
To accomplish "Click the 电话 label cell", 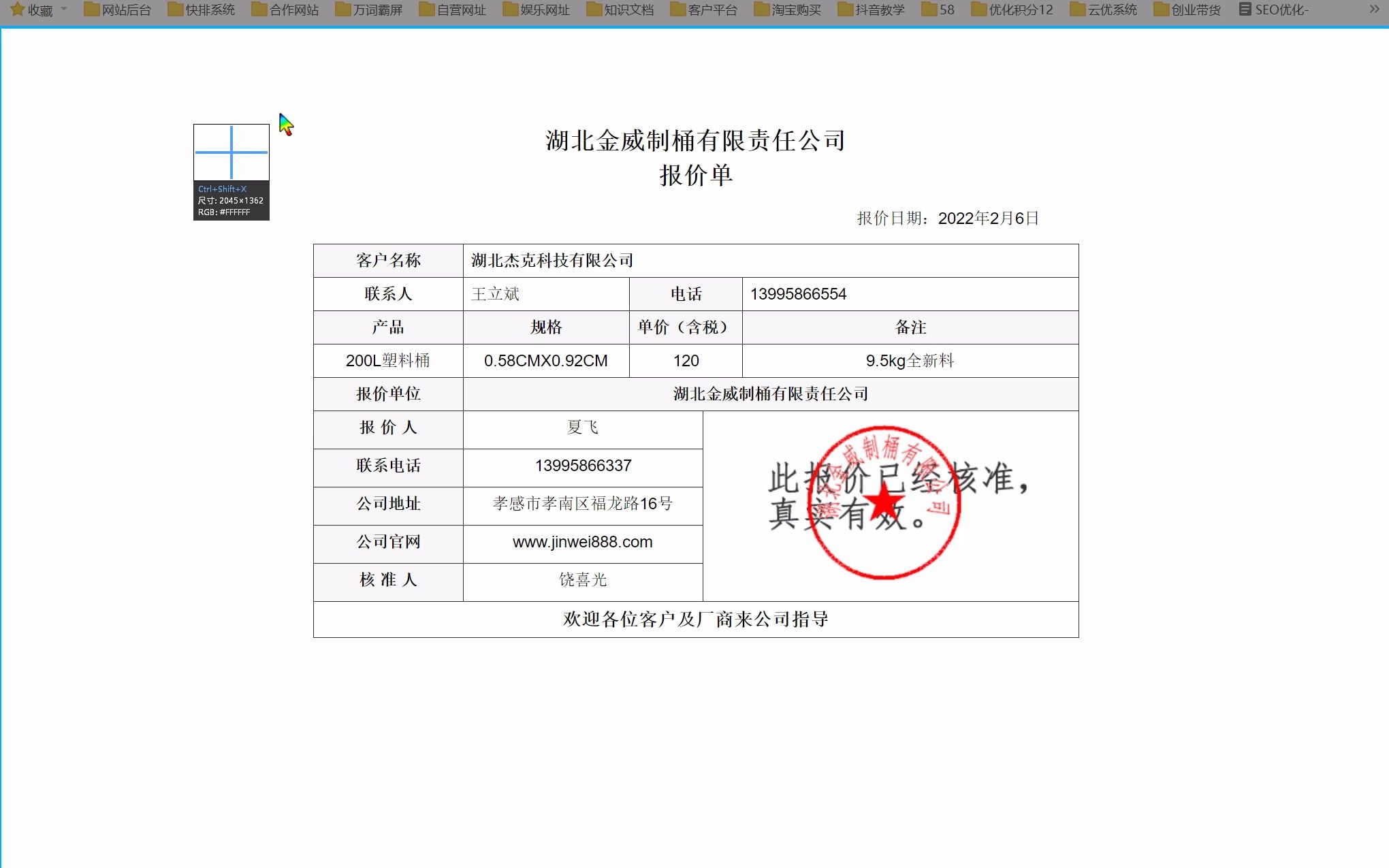I will tap(686, 294).
